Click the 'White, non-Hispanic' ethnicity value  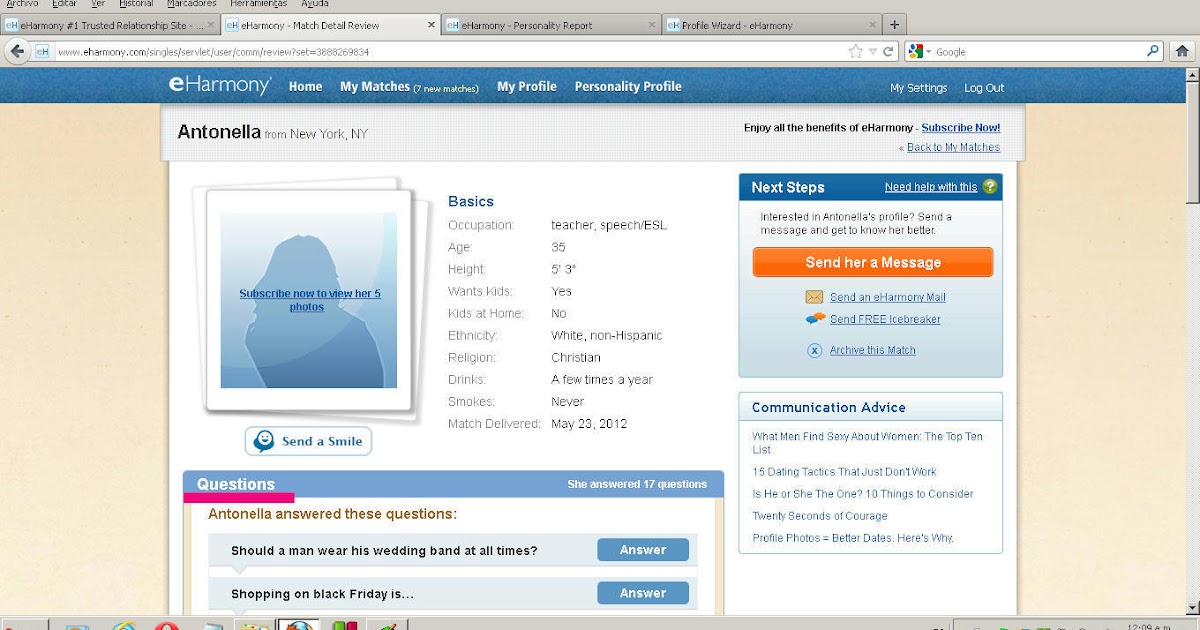pyautogui.click(x=607, y=335)
